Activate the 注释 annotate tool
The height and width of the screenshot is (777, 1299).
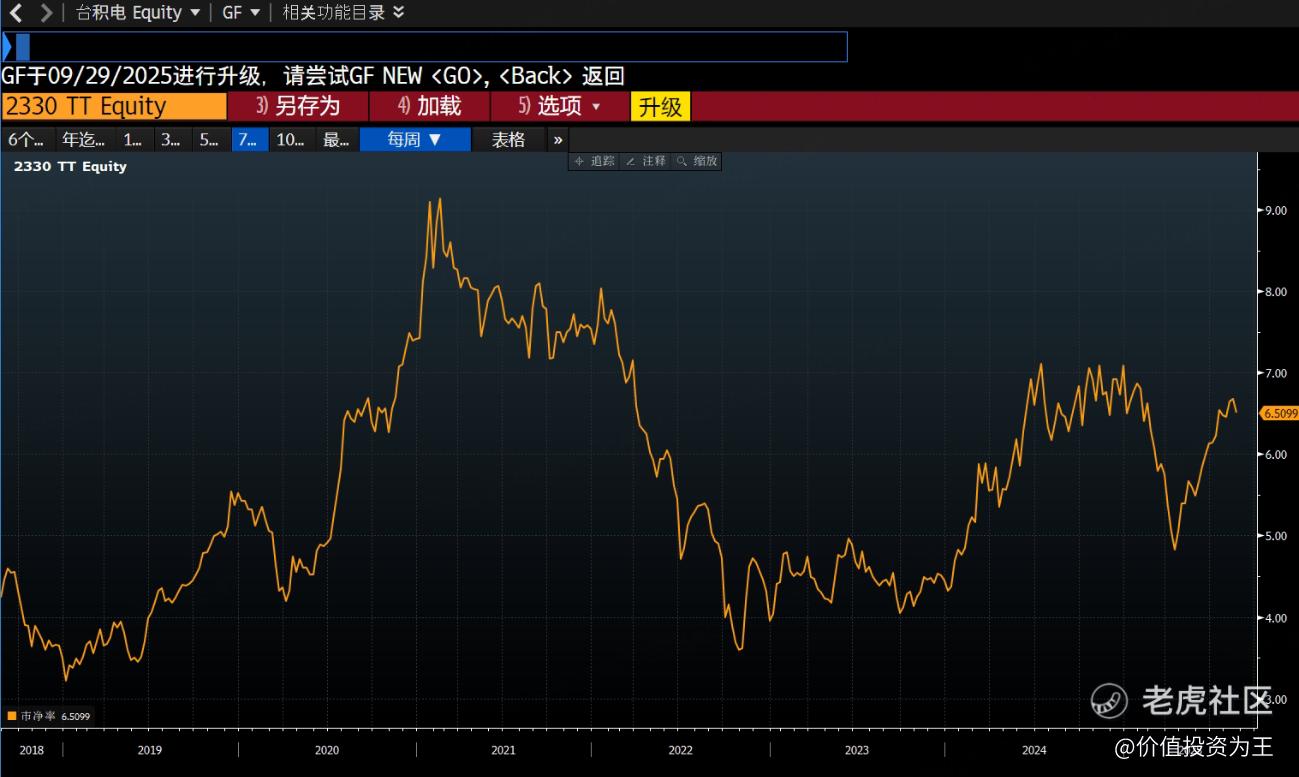(x=646, y=161)
